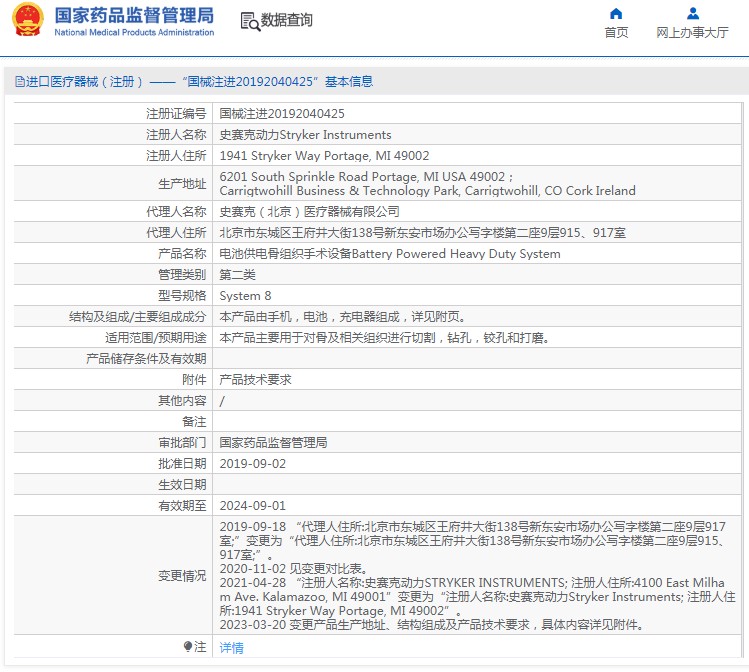Select approval date 2019-09-02
Screen dimensions: 749x672
[253, 464]
